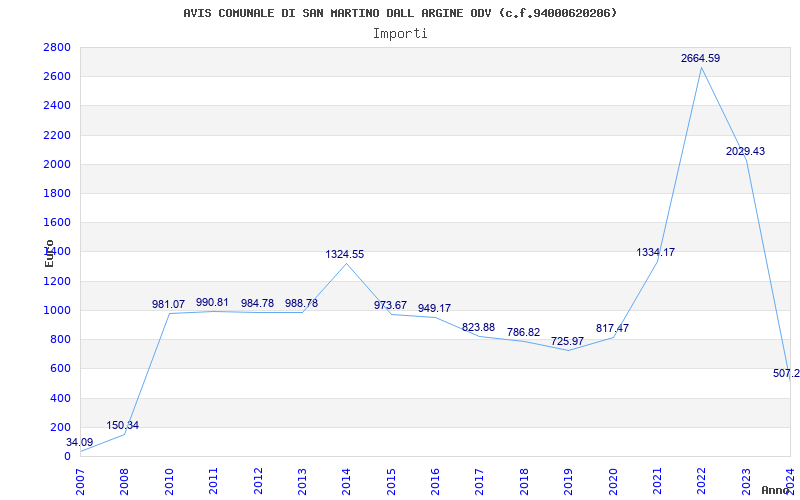Select the 2664.59 data label
This screenshot has width=800, height=500.
pyautogui.click(x=700, y=58)
